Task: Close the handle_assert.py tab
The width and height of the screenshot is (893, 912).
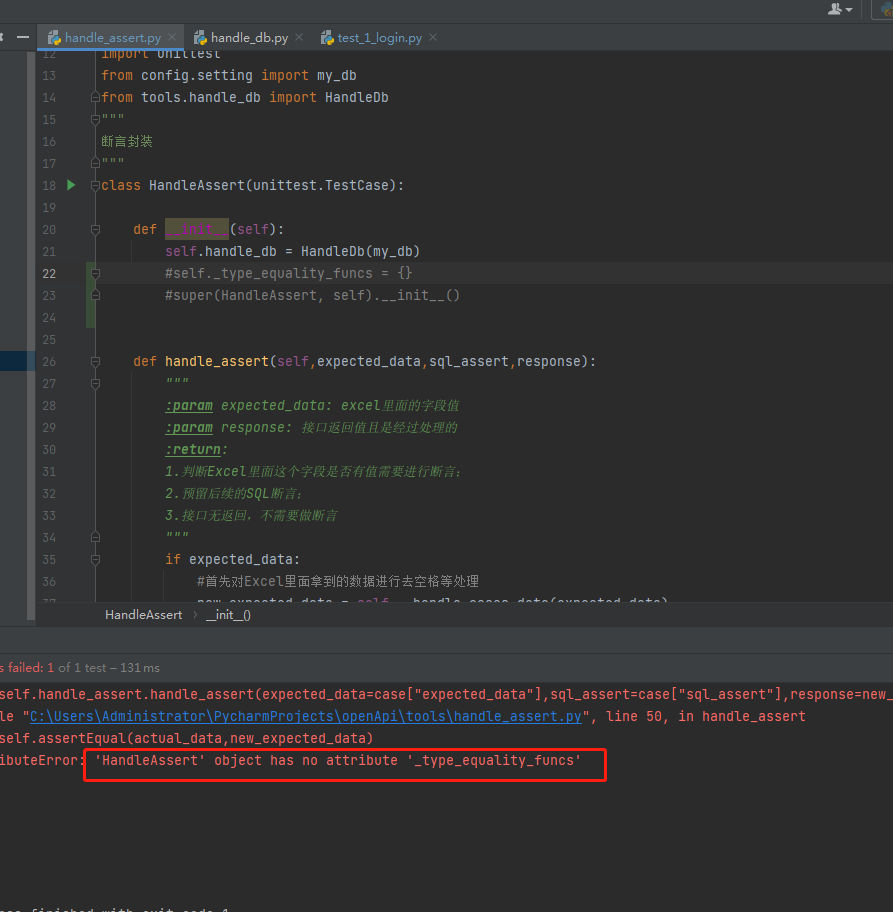Action: (x=172, y=37)
